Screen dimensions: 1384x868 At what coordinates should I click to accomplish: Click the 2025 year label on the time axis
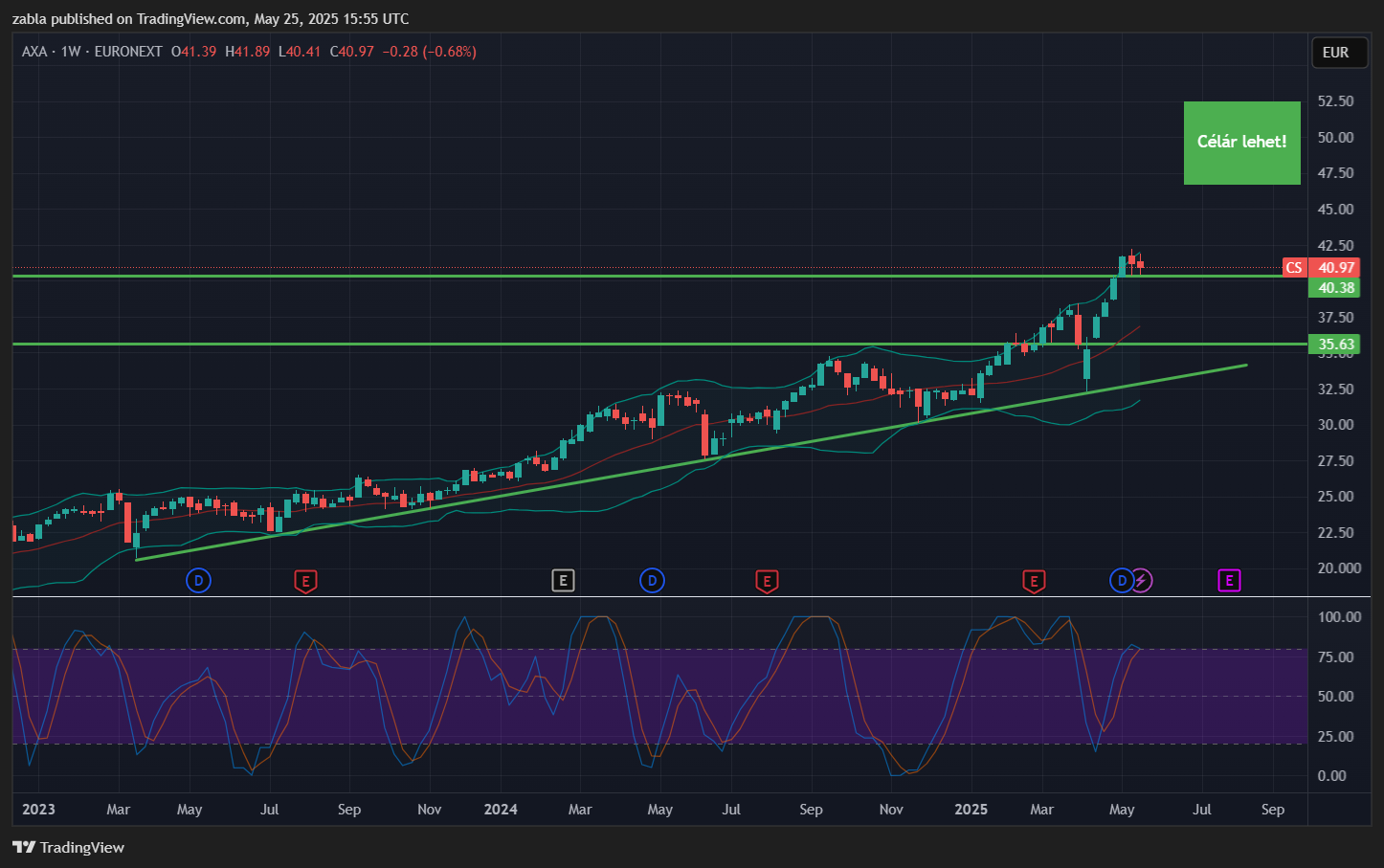(x=971, y=810)
